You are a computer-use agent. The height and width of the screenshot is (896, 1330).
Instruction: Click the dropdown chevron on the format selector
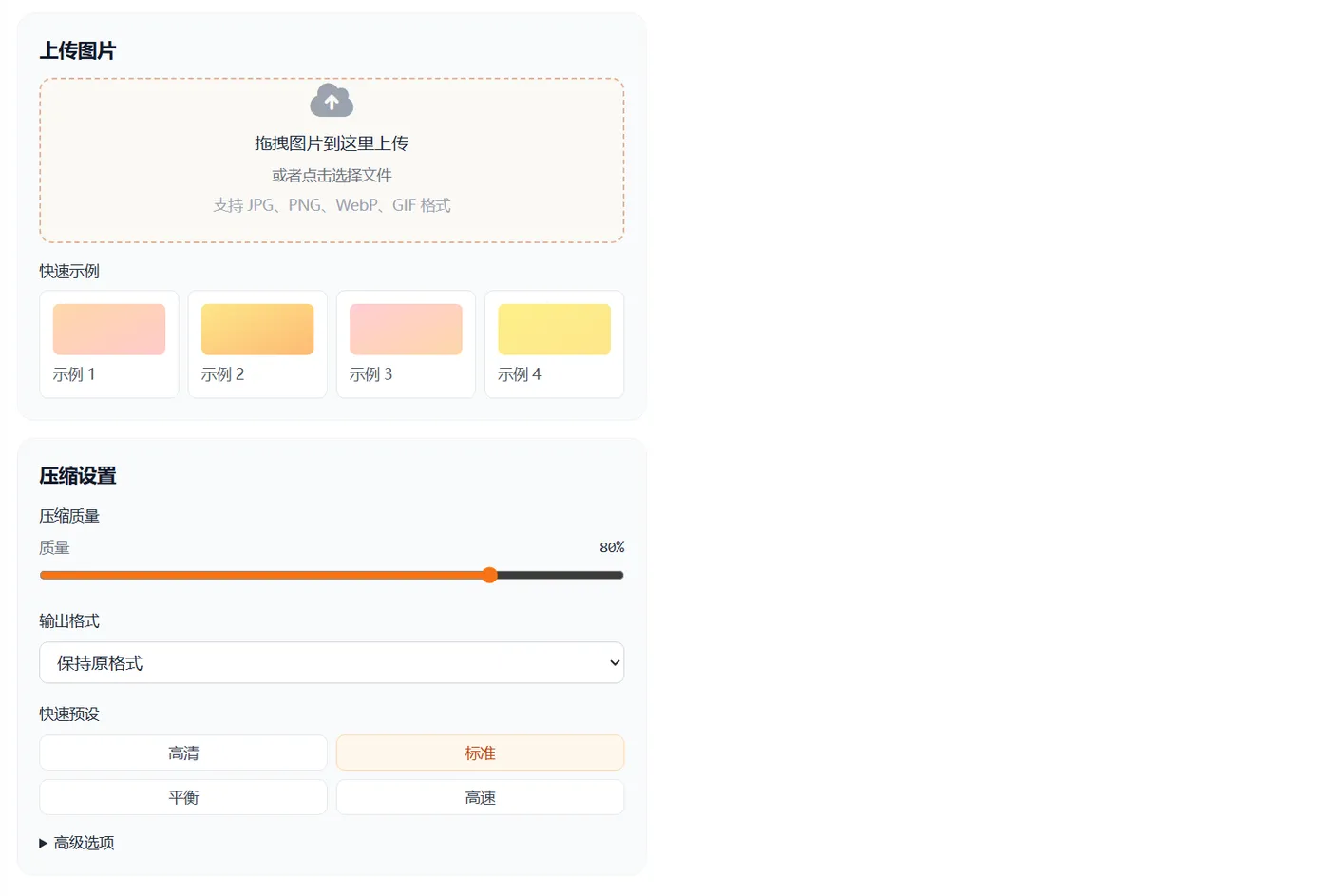pos(613,662)
